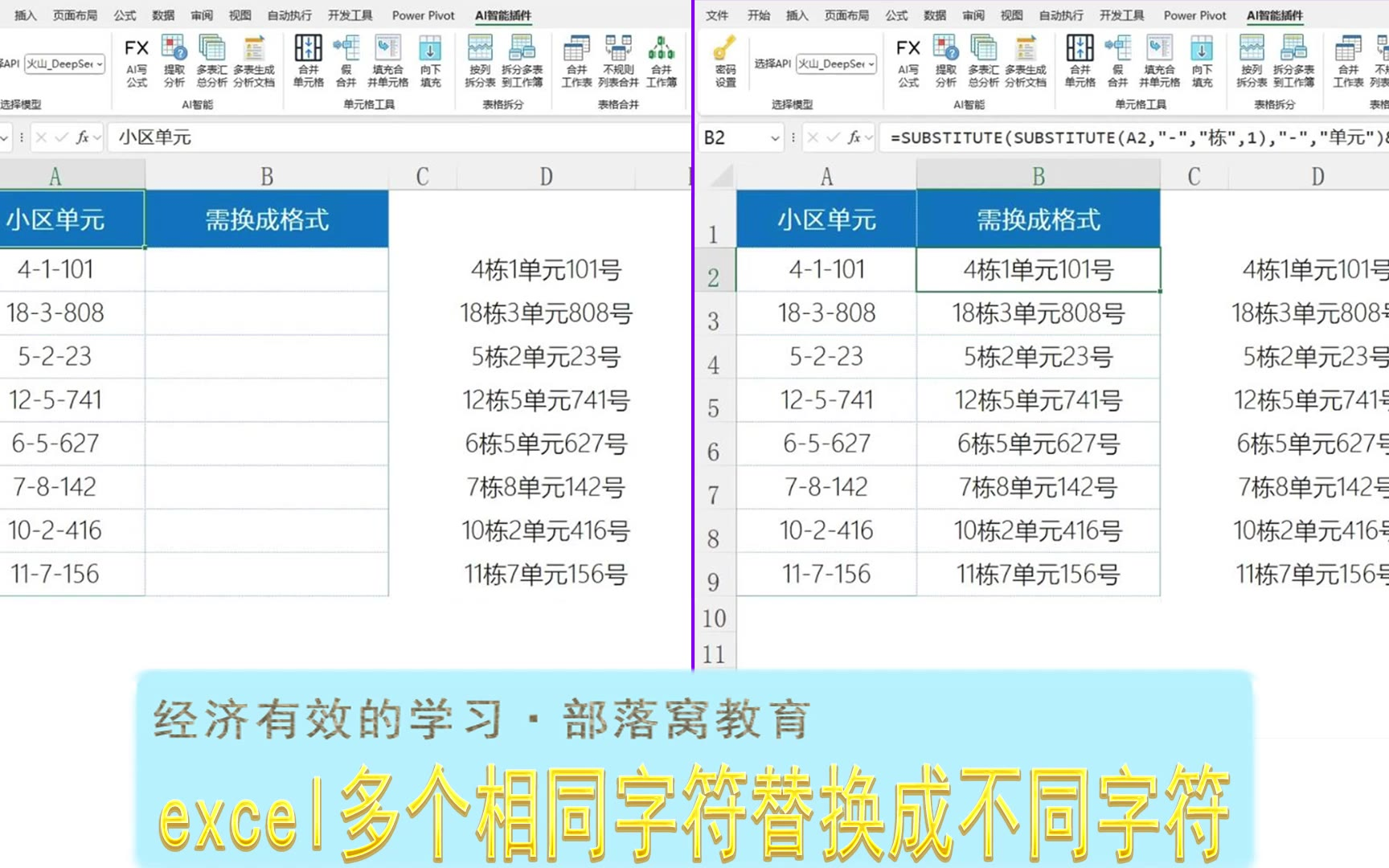The height and width of the screenshot is (868, 1389).
Task: Click 小区单元 header cell in right window
Action: pyautogui.click(x=826, y=219)
